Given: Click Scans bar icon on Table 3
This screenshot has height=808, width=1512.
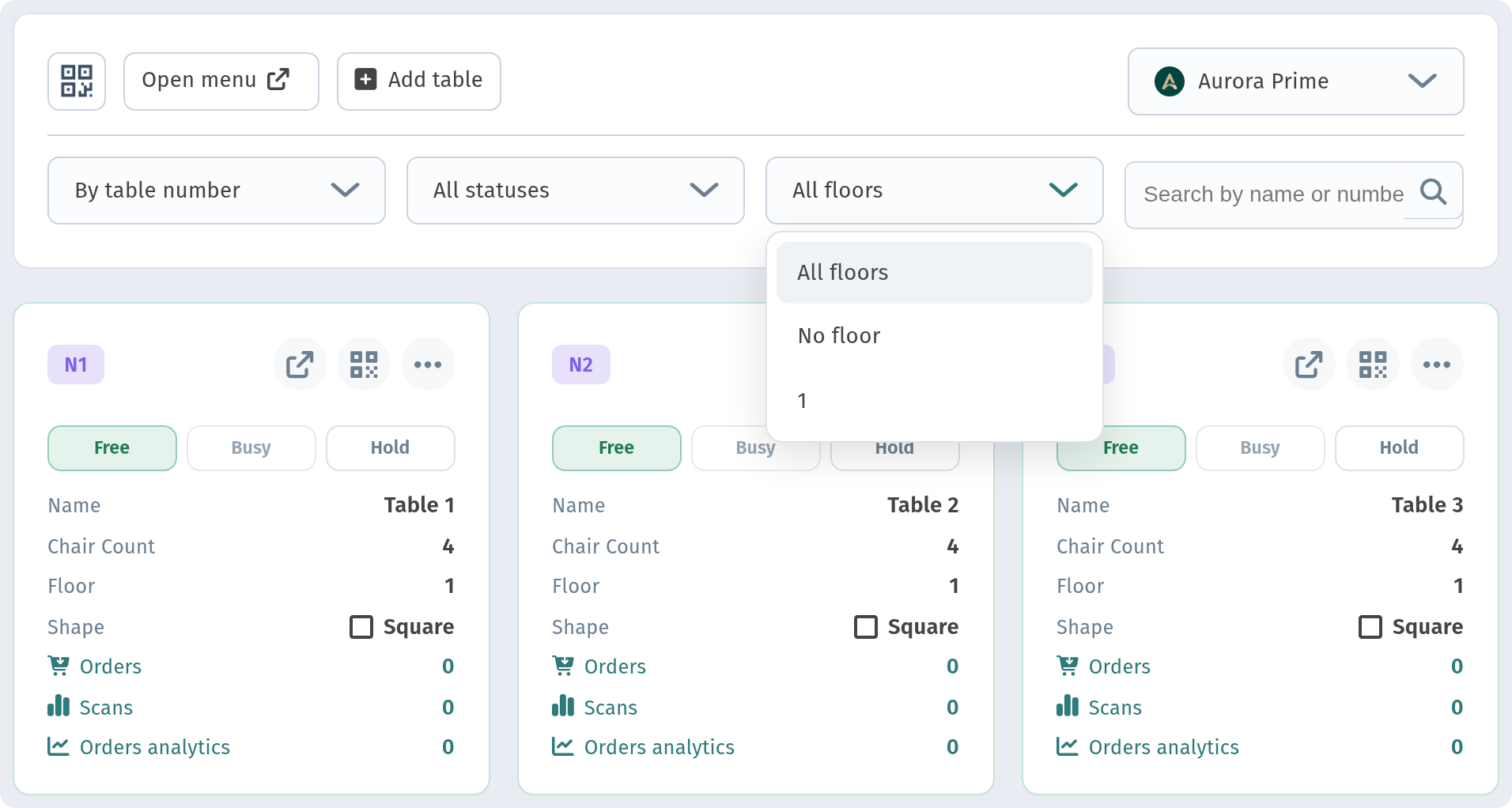Looking at the screenshot, I should pyautogui.click(x=1068, y=705).
